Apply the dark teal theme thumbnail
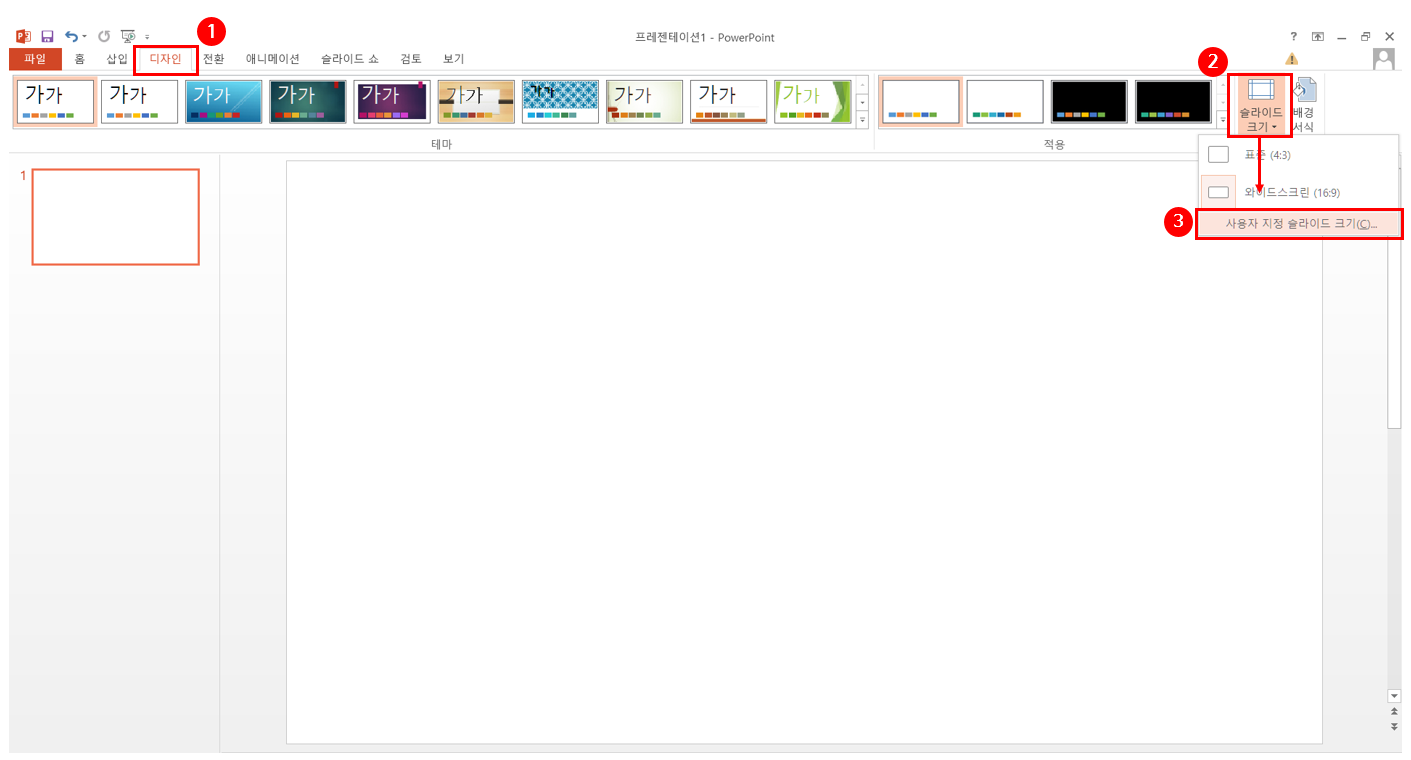1411x760 pixels. coord(308,102)
